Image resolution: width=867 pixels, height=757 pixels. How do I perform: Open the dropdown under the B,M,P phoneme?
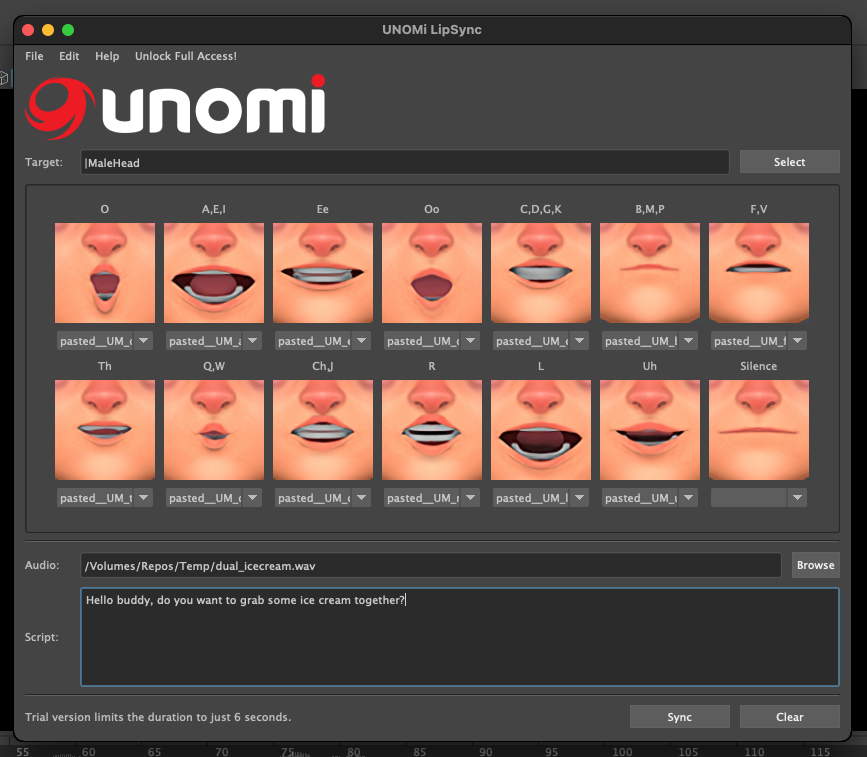tap(649, 341)
